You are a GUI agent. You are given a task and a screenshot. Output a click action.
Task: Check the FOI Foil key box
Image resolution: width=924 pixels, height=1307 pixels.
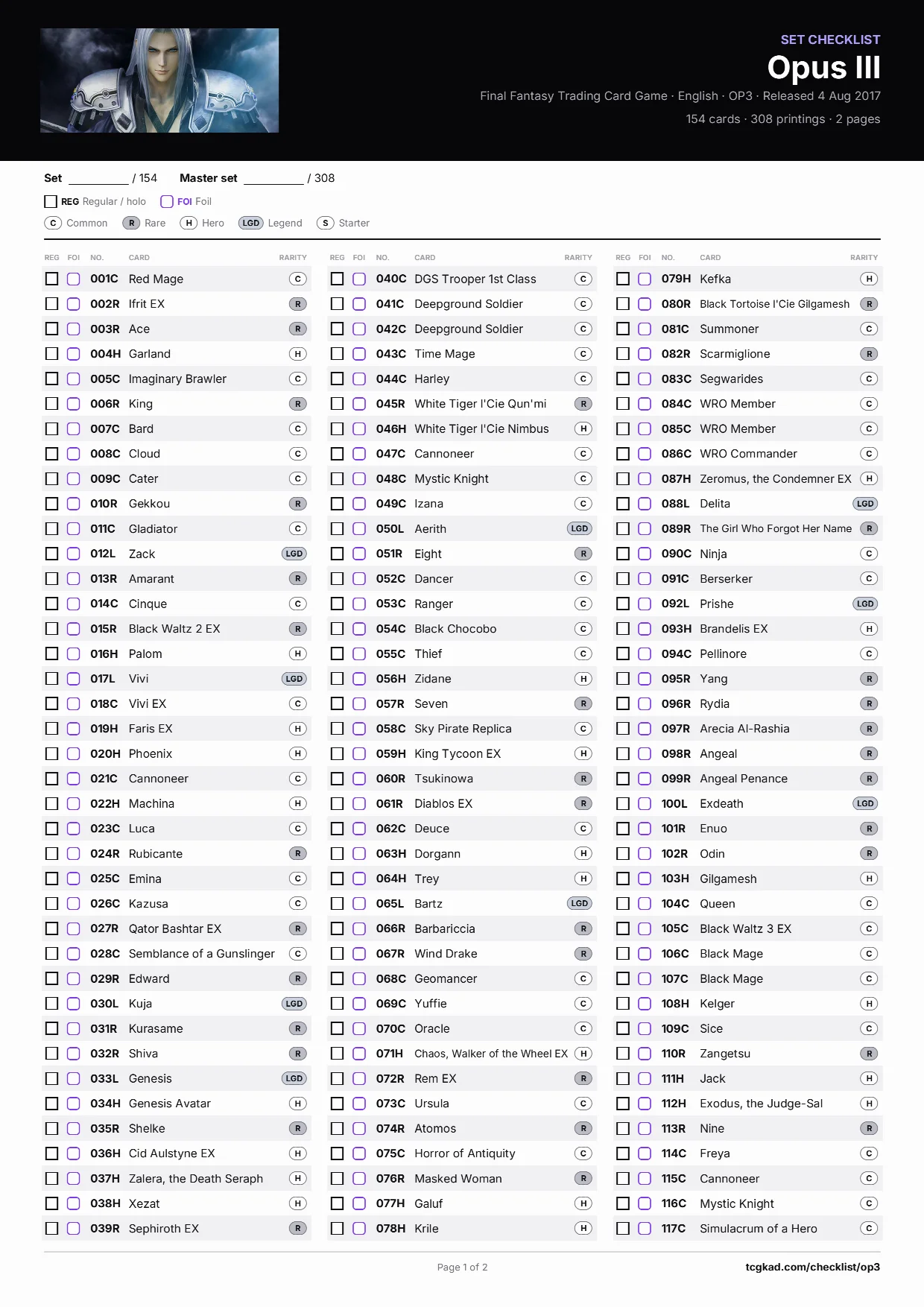tap(167, 201)
